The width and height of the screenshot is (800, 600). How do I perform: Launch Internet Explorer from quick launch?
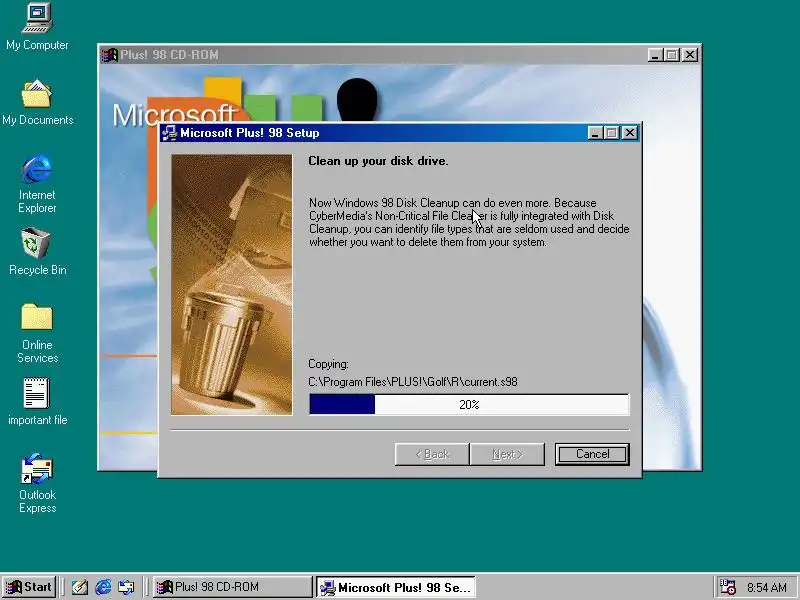tap(103, 587)
